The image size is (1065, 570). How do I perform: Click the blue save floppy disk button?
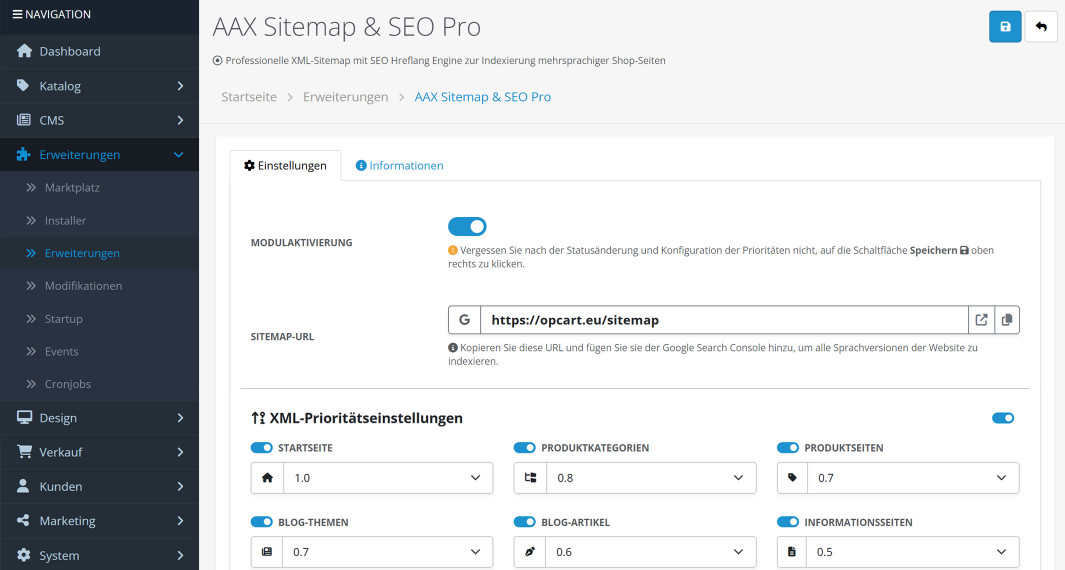tap(1005, 27)
